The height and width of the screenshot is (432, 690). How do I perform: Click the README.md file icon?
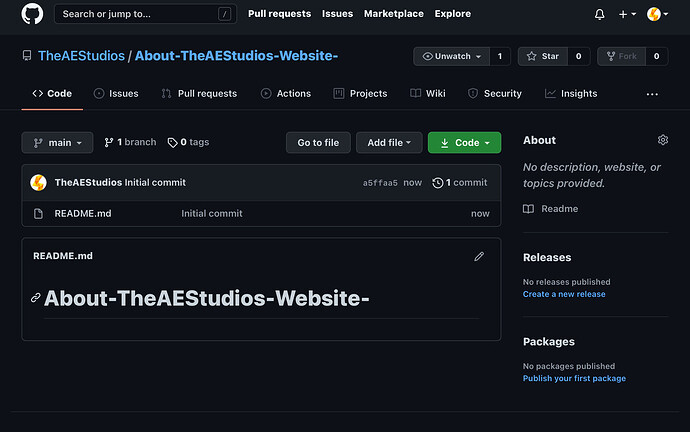(x=38, y=214)
